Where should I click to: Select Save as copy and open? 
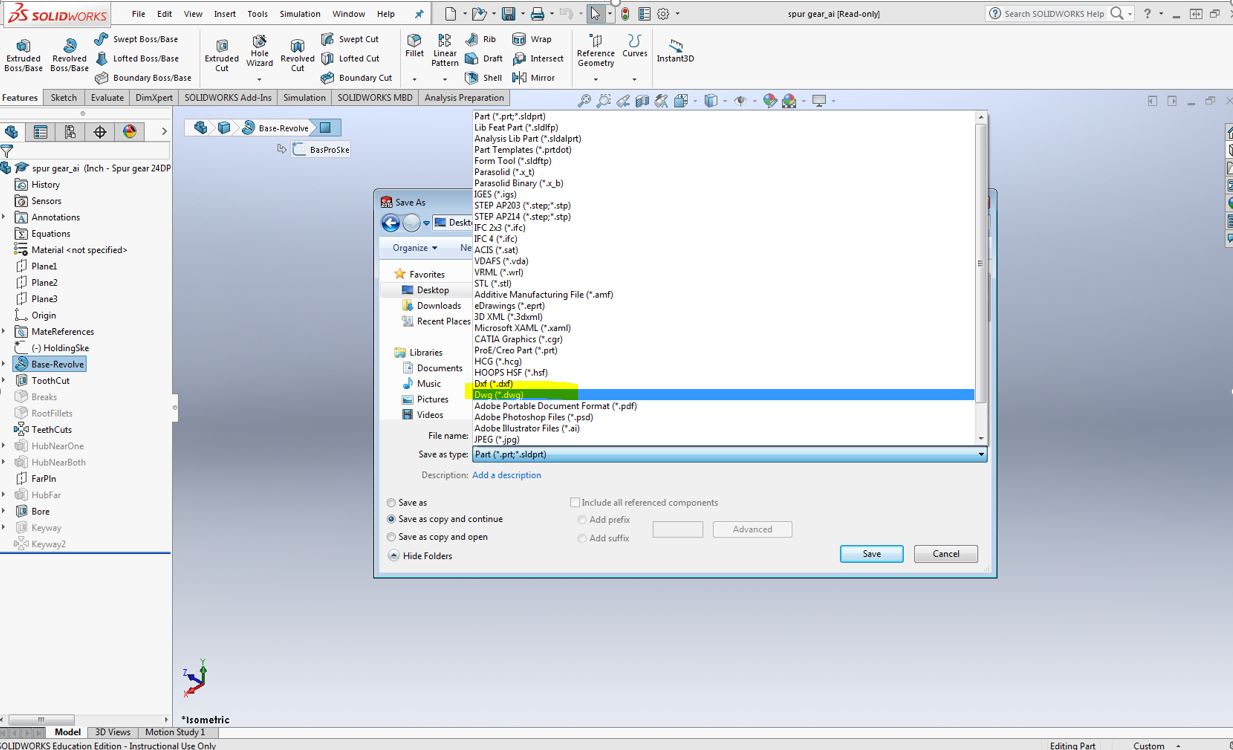tap(391, 537)
